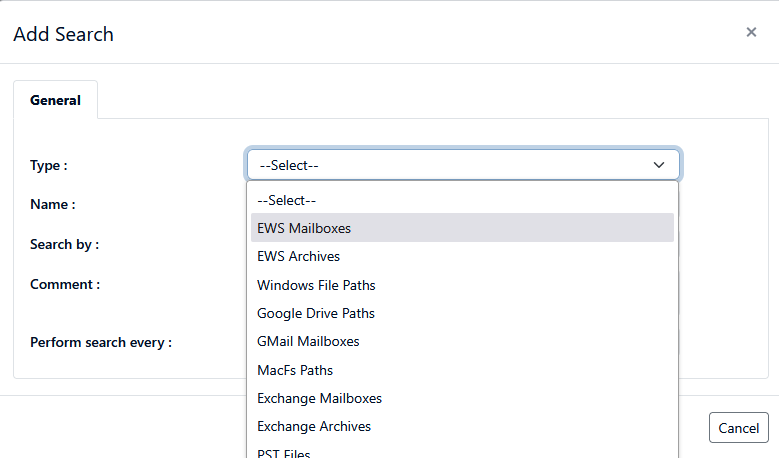Choose the --Select-- placeholder option in the list
This screenshot has width=779, height=458.
[x=286, y=200]
